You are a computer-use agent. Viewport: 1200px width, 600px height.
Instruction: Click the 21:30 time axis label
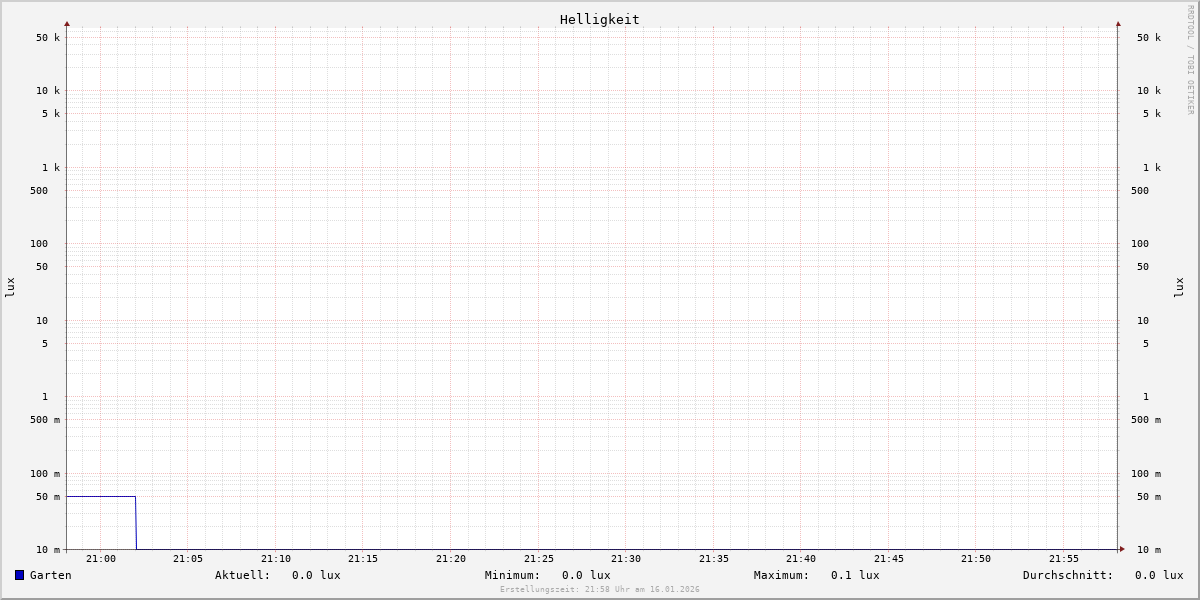626,559
